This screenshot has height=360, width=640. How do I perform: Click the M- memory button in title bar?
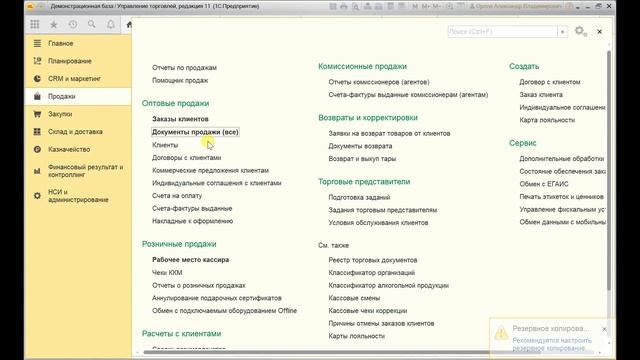click(436, 6)
